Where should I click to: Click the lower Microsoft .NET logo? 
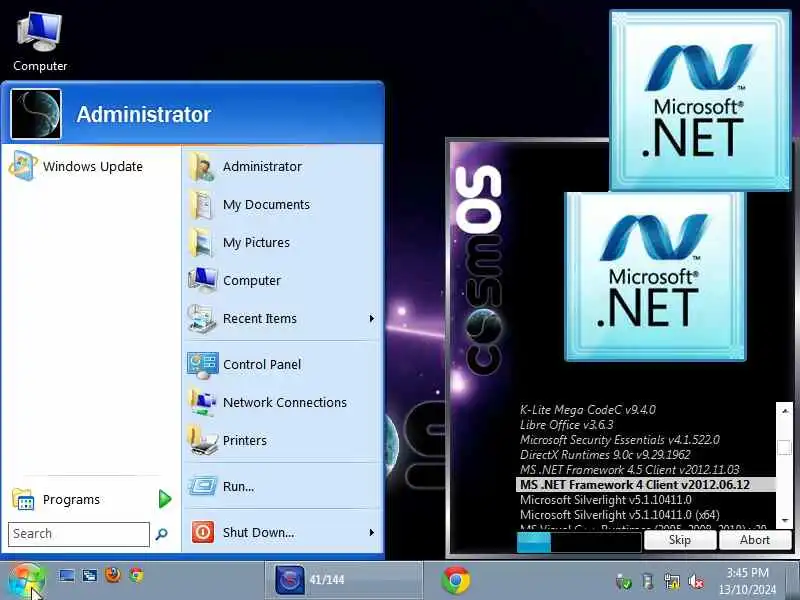[656, 276]
